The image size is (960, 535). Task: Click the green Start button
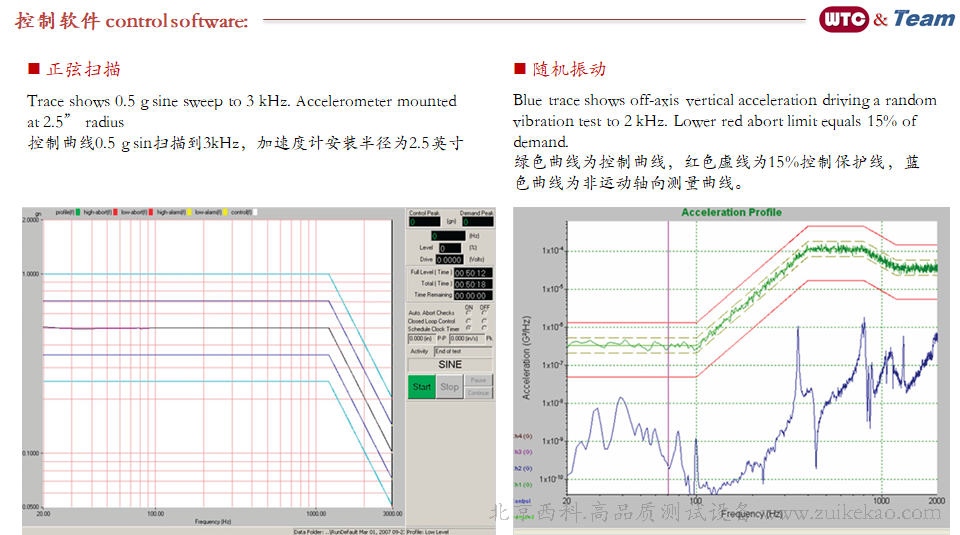(x=422, y=387)
